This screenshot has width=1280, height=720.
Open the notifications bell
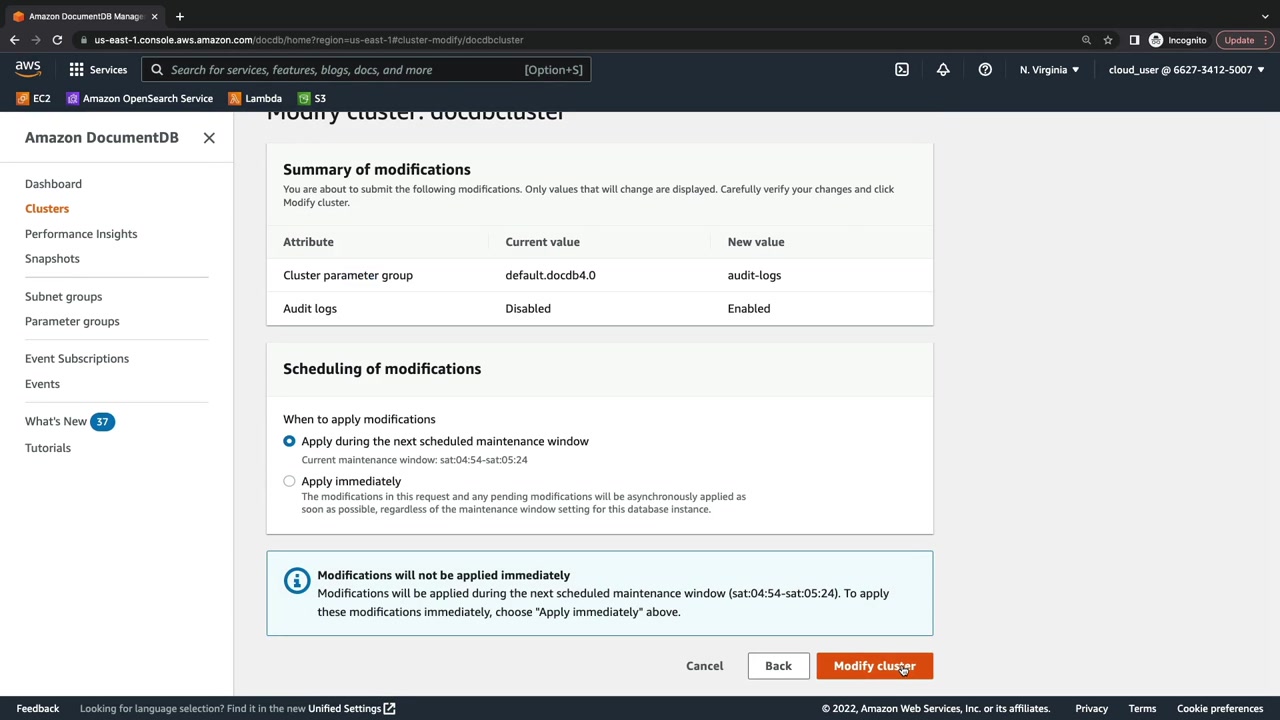click(943, 70)
